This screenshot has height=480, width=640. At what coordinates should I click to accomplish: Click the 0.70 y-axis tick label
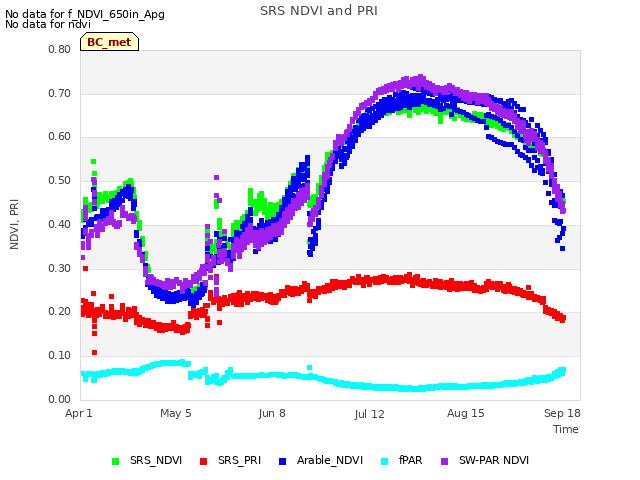(x=60, y=93)
